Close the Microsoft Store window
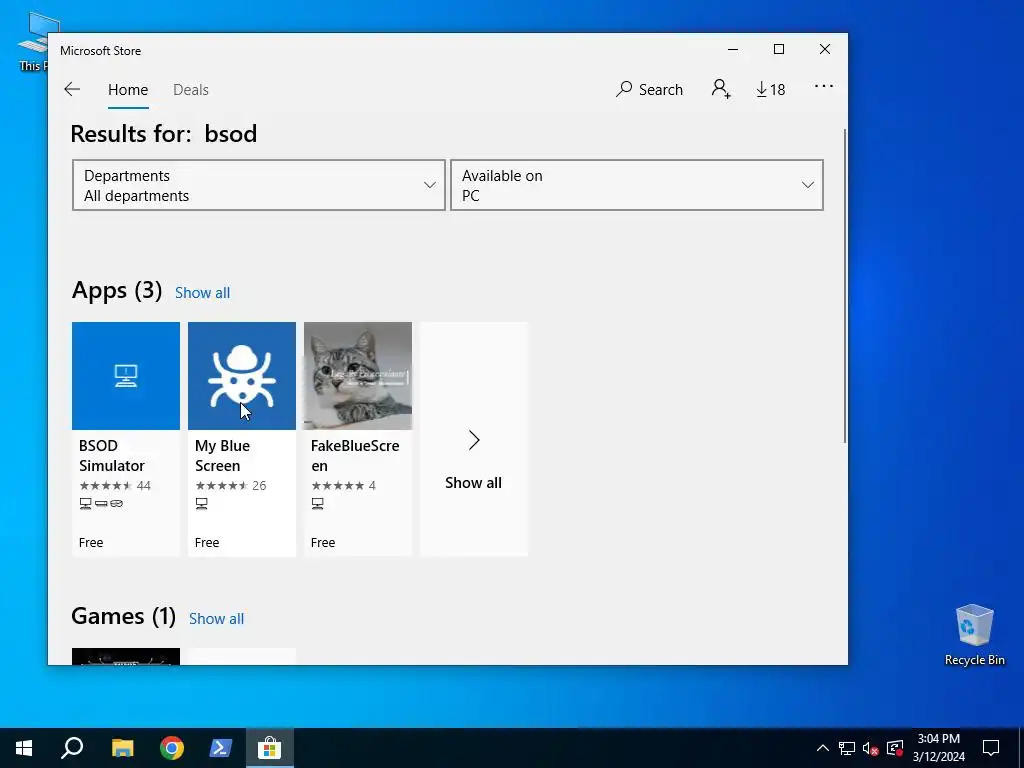This screenshot has width=1024, height=768. click(825, 50)
